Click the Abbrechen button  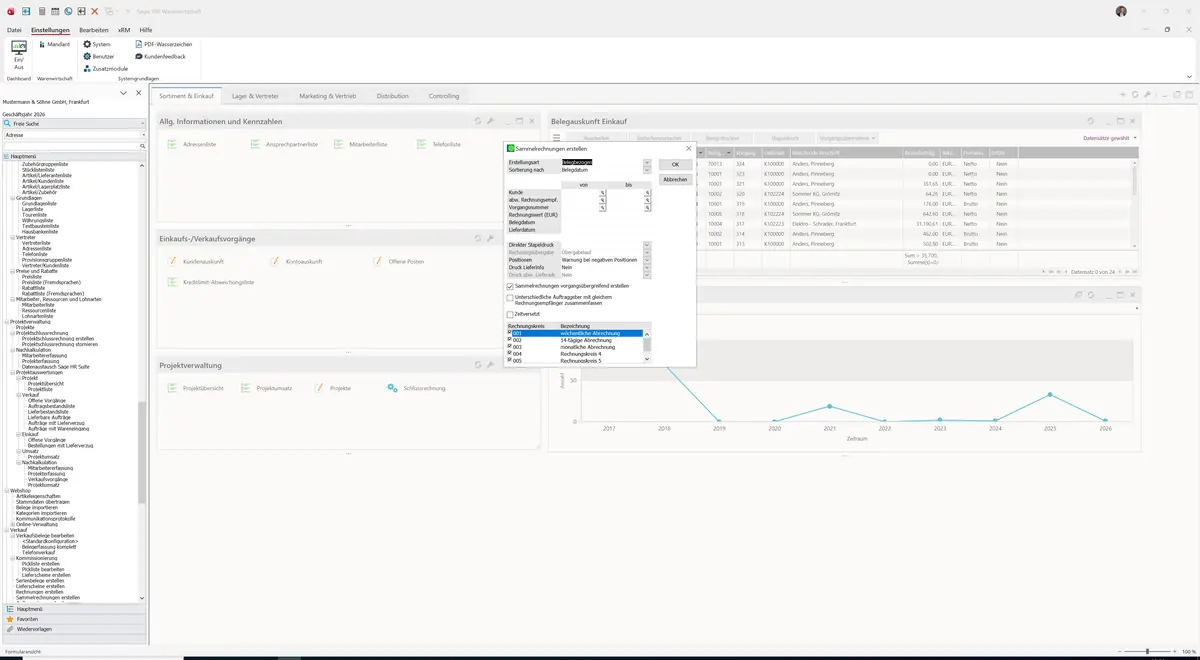(x=675, y=179)
